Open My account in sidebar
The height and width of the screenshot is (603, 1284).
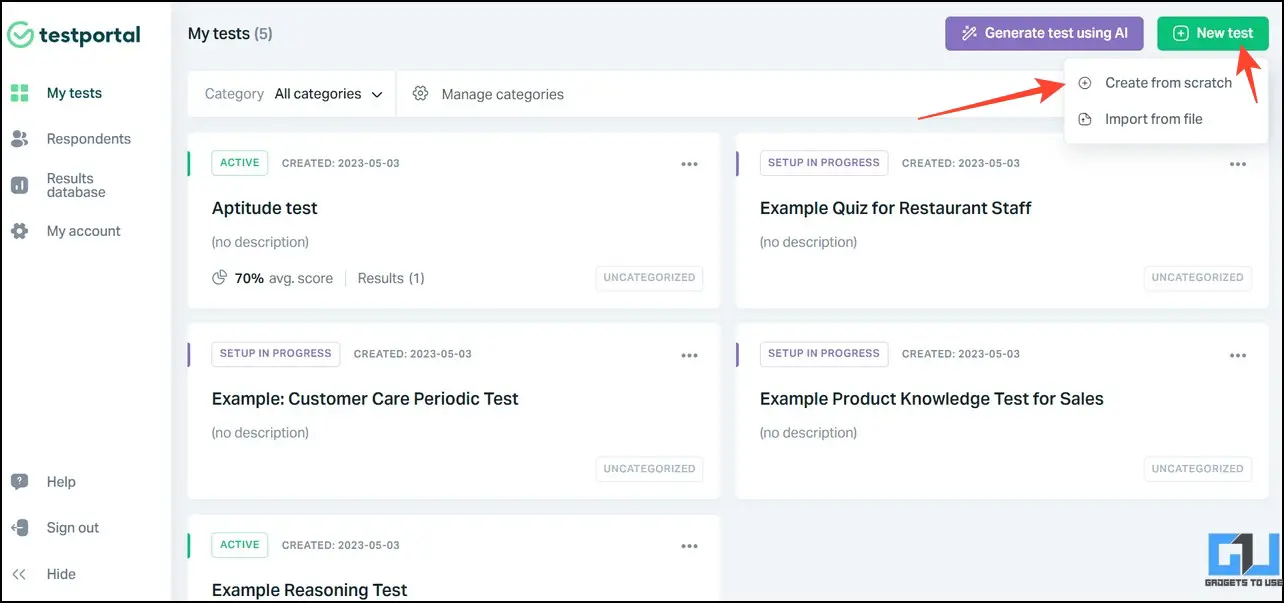pyautogui.click(x=83, y=231)
